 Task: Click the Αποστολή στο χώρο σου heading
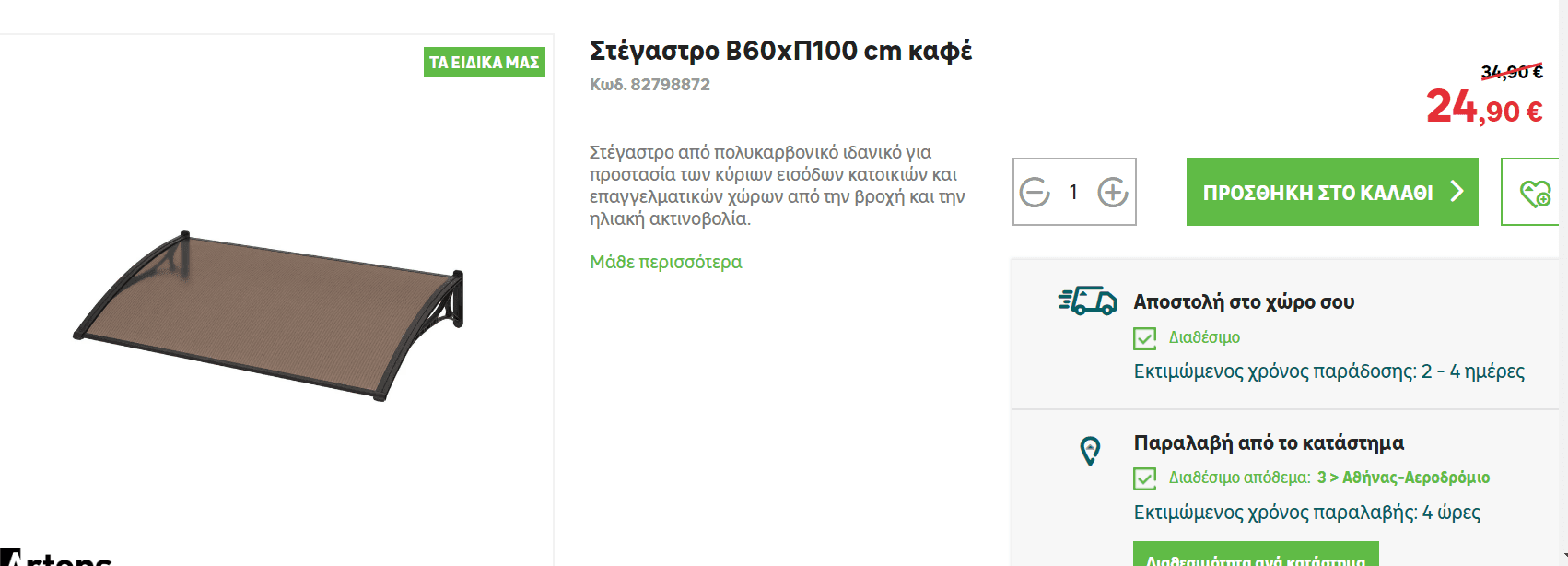pos(1244,301)
